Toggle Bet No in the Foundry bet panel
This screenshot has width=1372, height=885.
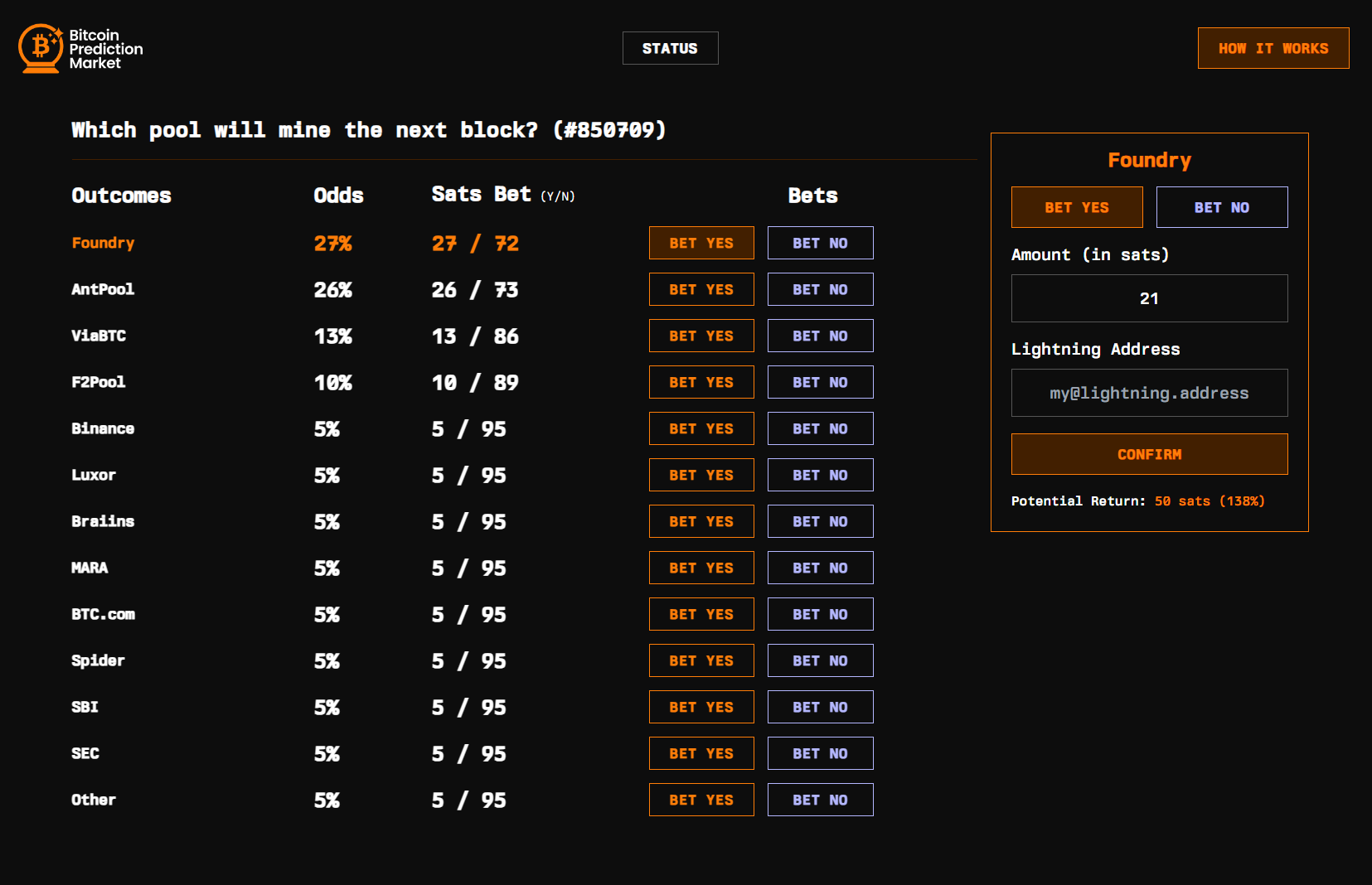click(x=1221, y=207)
